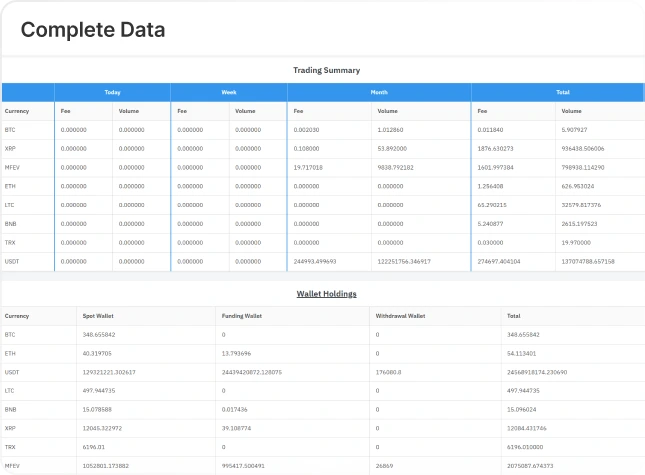Image resolution: width=645 pixels, height=475 pixels.
Task: Select LTC total fee 65.290215
Action: pyautogui.click(x=492, y=205)
